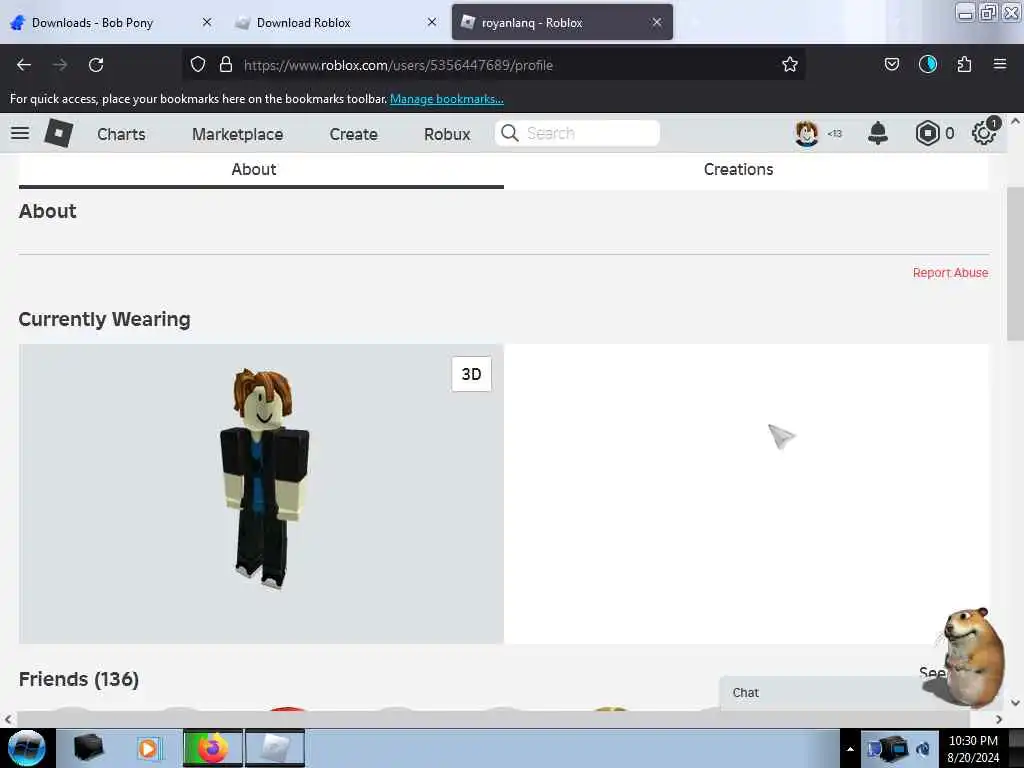Click the Manage bookmarks link
This screenshot has height=768, width=1024.
coord(447,99)
